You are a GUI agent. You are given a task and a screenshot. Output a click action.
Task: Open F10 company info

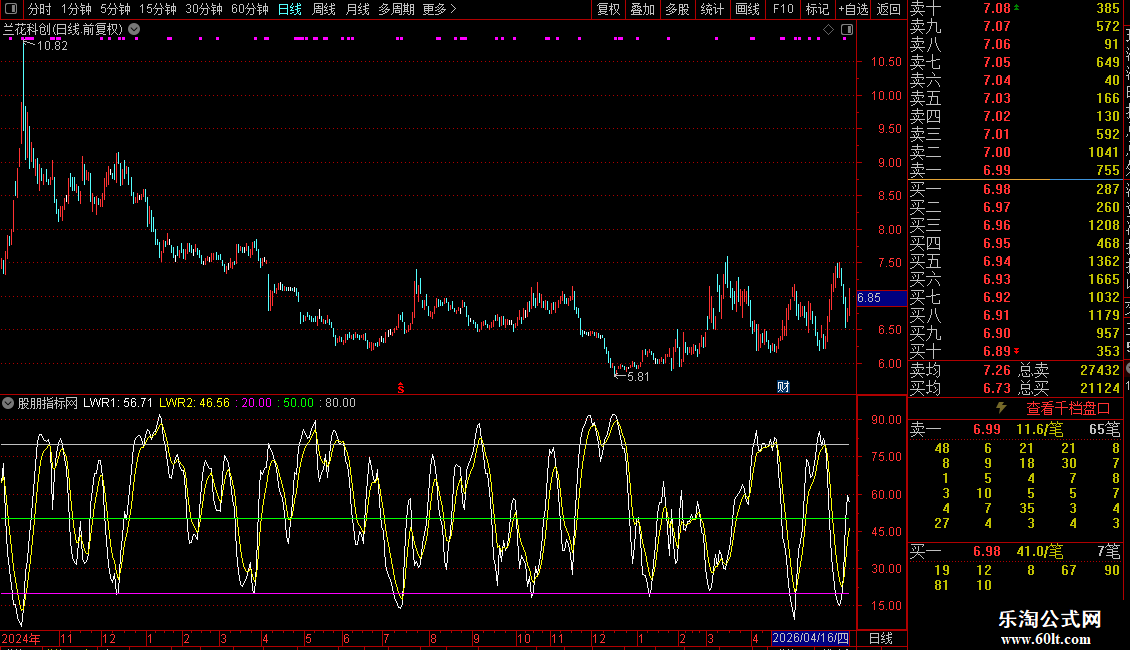(783, 9)
